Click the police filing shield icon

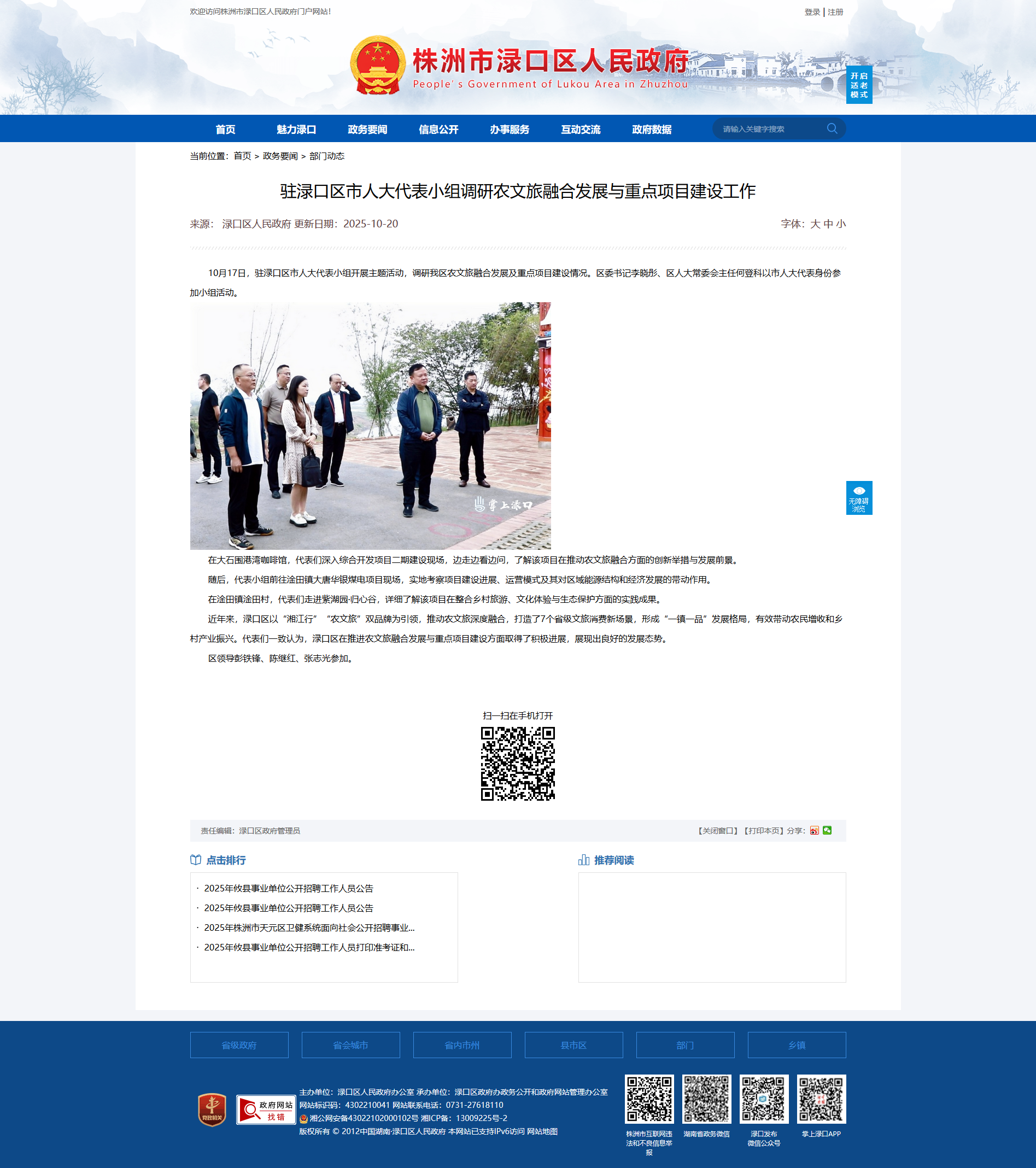(303, 1118)
